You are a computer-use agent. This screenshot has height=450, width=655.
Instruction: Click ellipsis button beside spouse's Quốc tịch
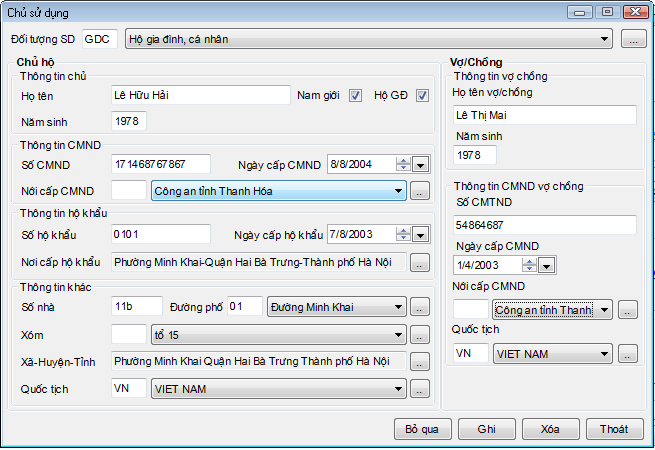[x=627, y=353]
